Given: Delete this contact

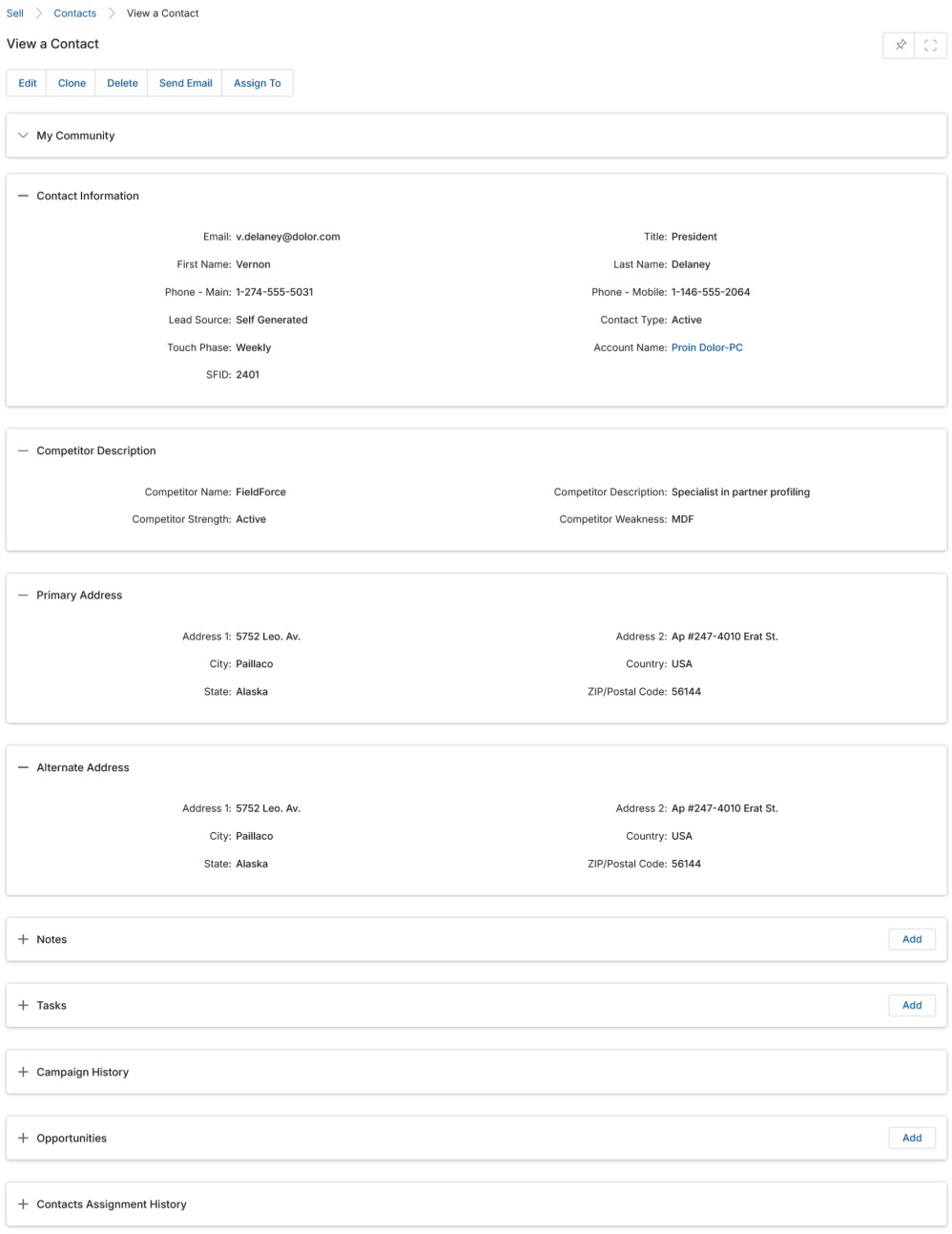Looking at the screenshot, I should point(122,83).
